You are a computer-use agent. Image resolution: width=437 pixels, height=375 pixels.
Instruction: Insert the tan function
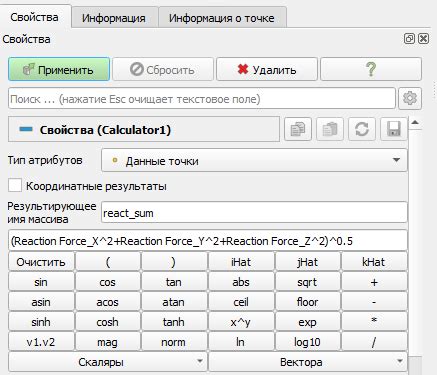point(174,282)
